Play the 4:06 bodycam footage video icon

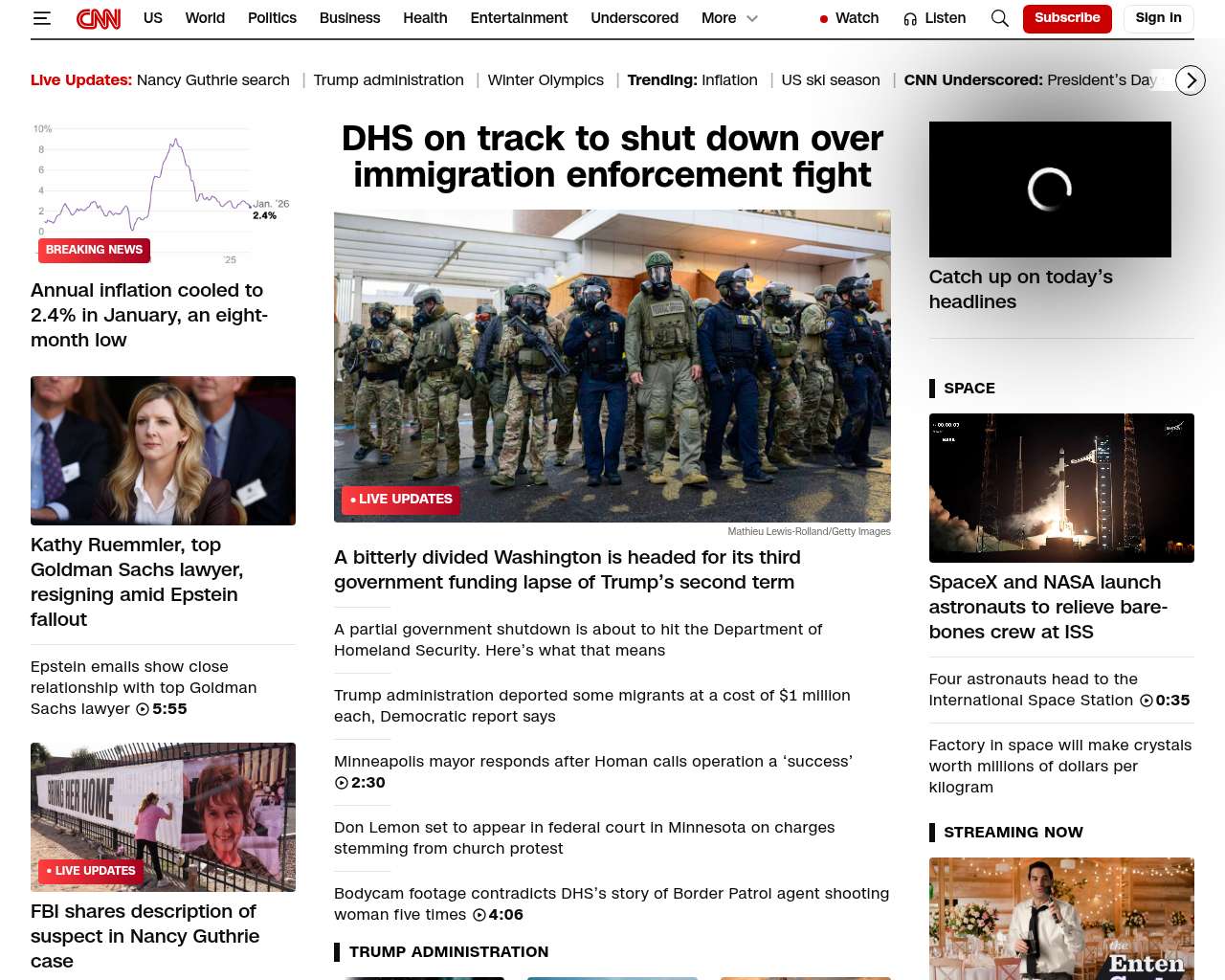coord(479,915)
